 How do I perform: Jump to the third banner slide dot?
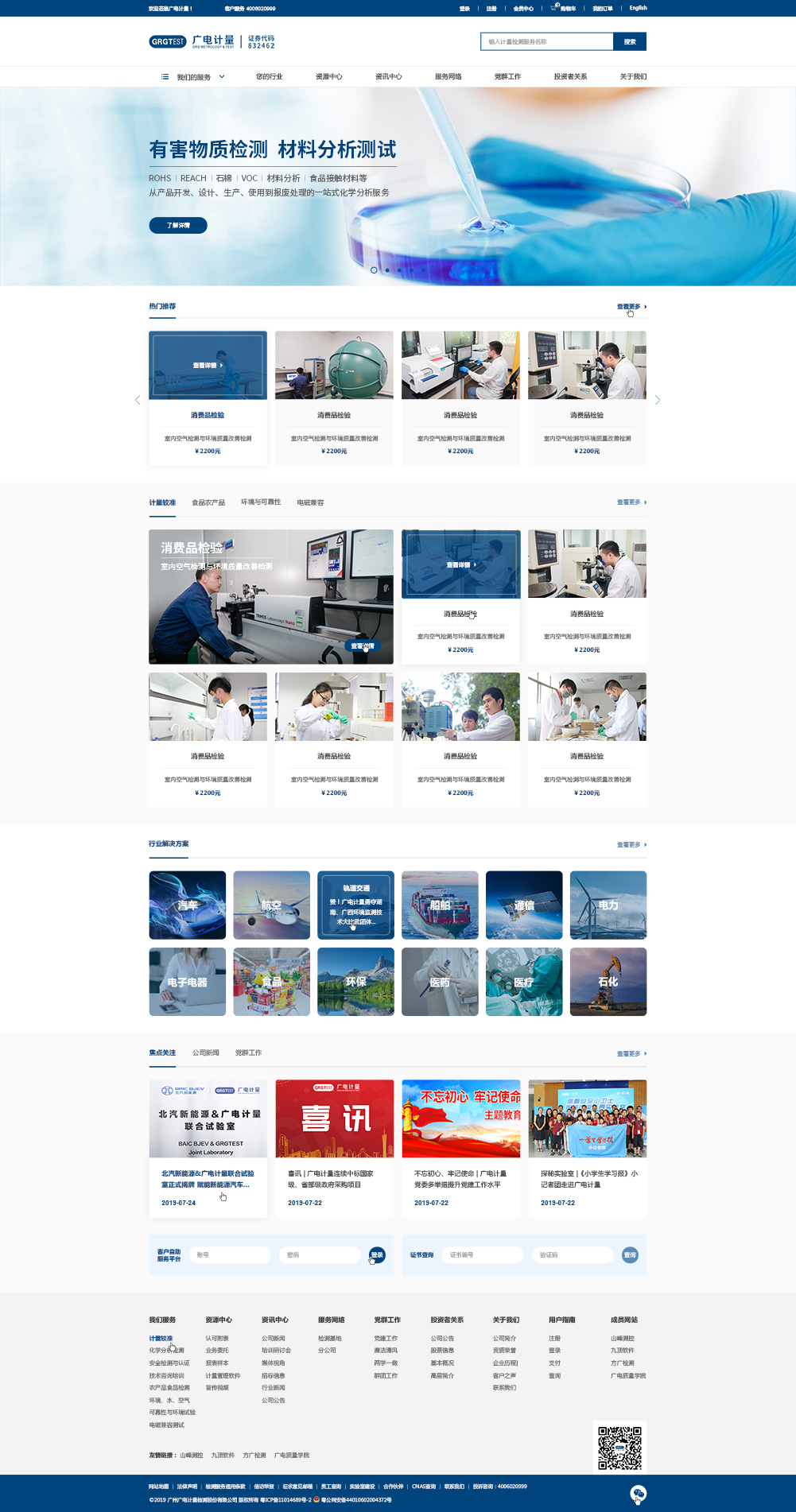[399, 270]
